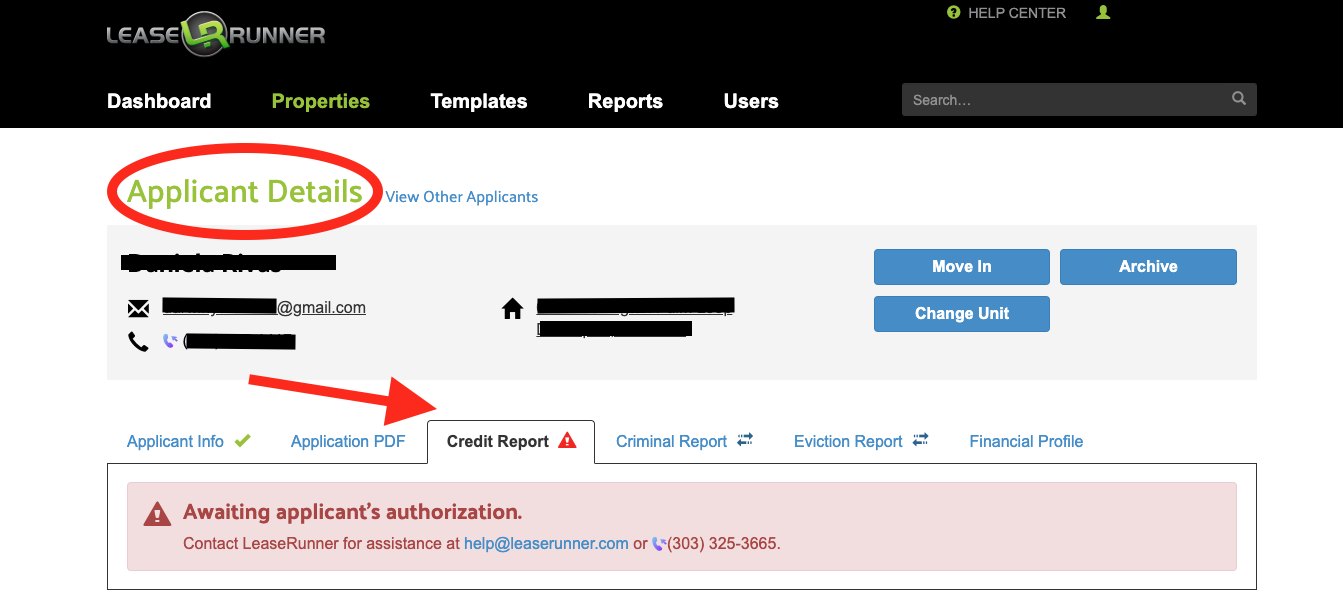
Task: Click the Change Unit button
Action: (961, 313)
